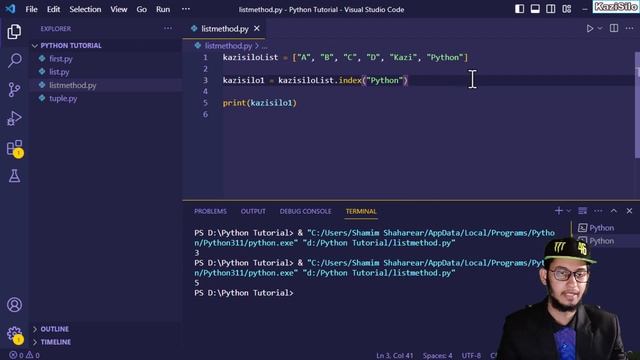Screen dimensions: 640x360
Task: Toggle the bottom panel layout
Action: point(535,9)
